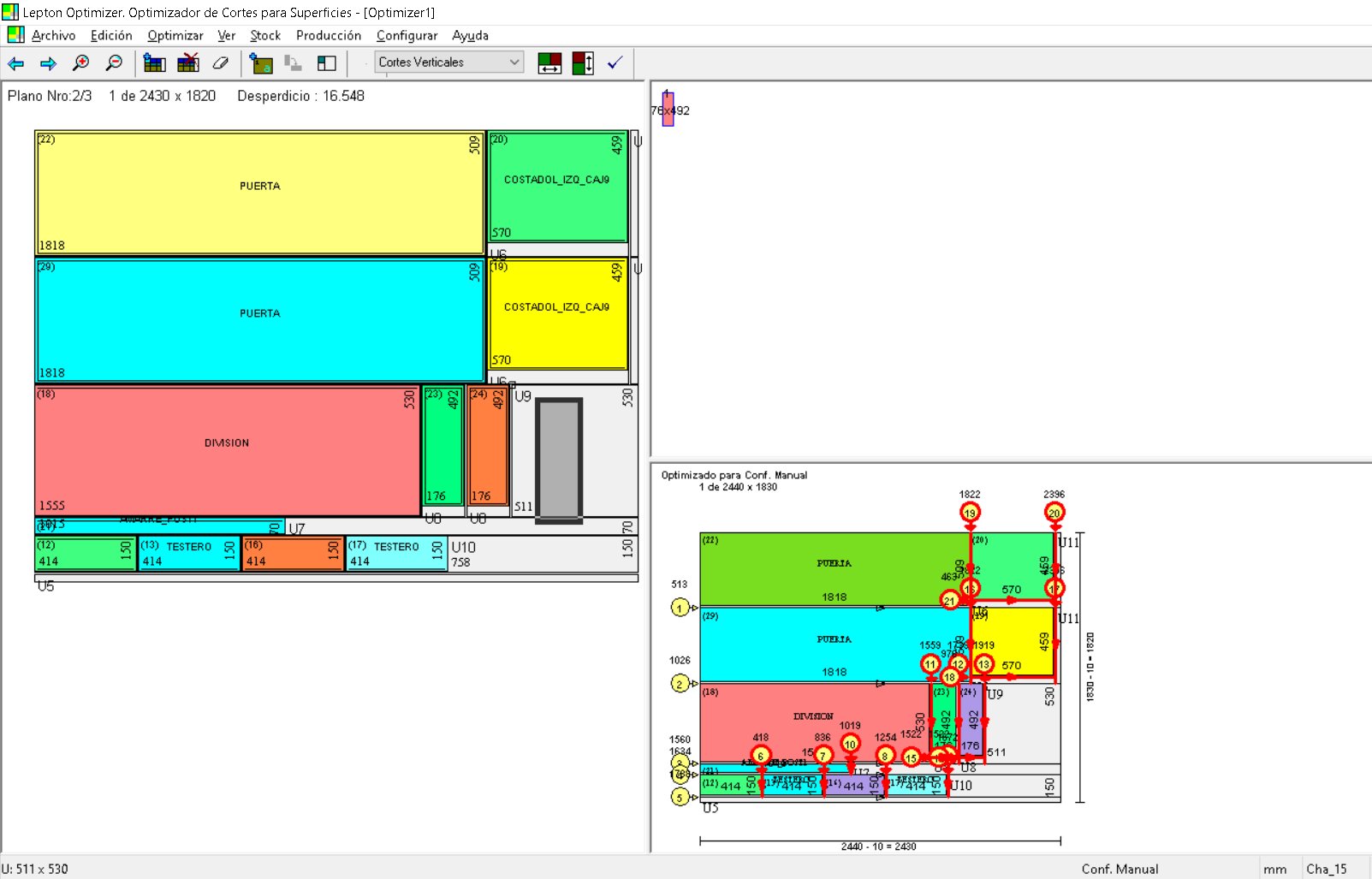Go to the next cutting plan
Viewport: 1372px width, 879px height.
click(x=48, y=63)
